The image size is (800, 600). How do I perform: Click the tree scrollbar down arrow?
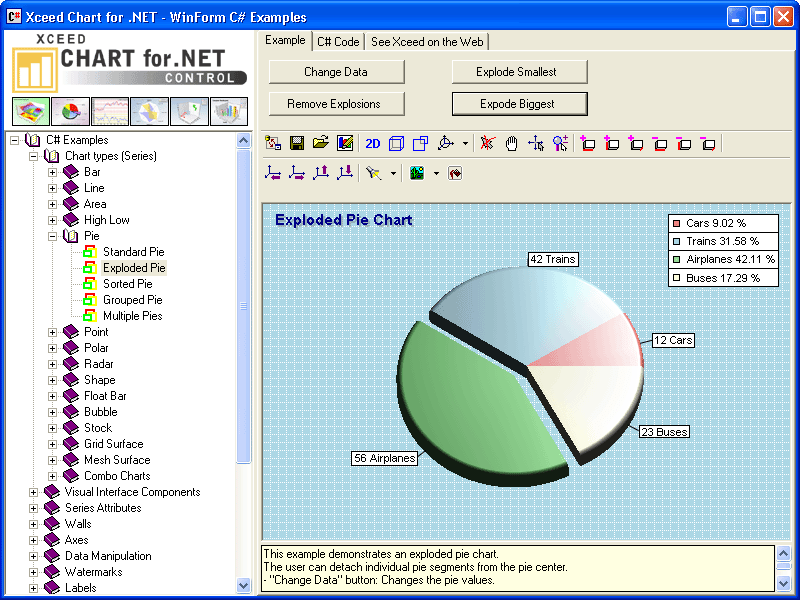coord(244,585)
